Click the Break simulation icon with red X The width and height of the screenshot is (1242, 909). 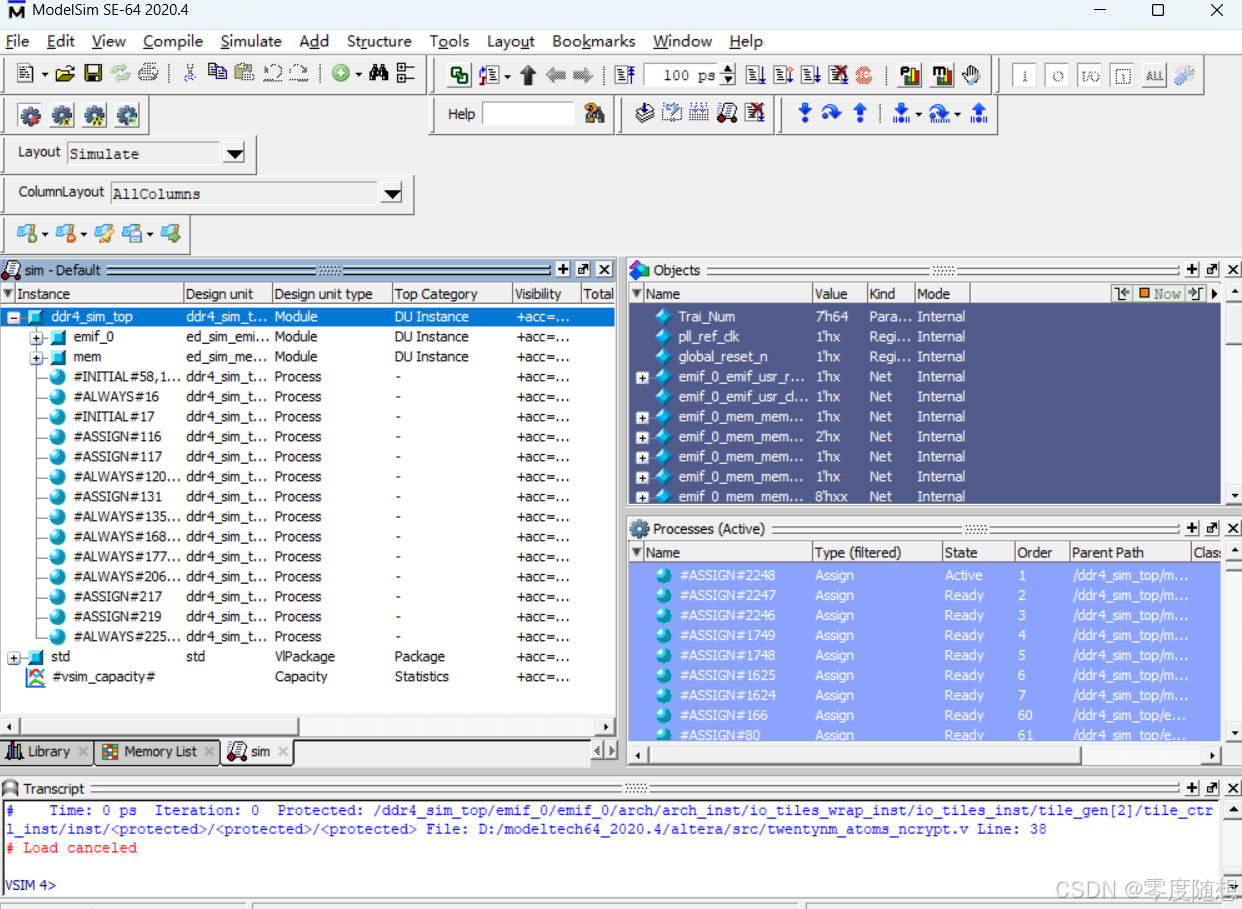click(x=838, y=75)
